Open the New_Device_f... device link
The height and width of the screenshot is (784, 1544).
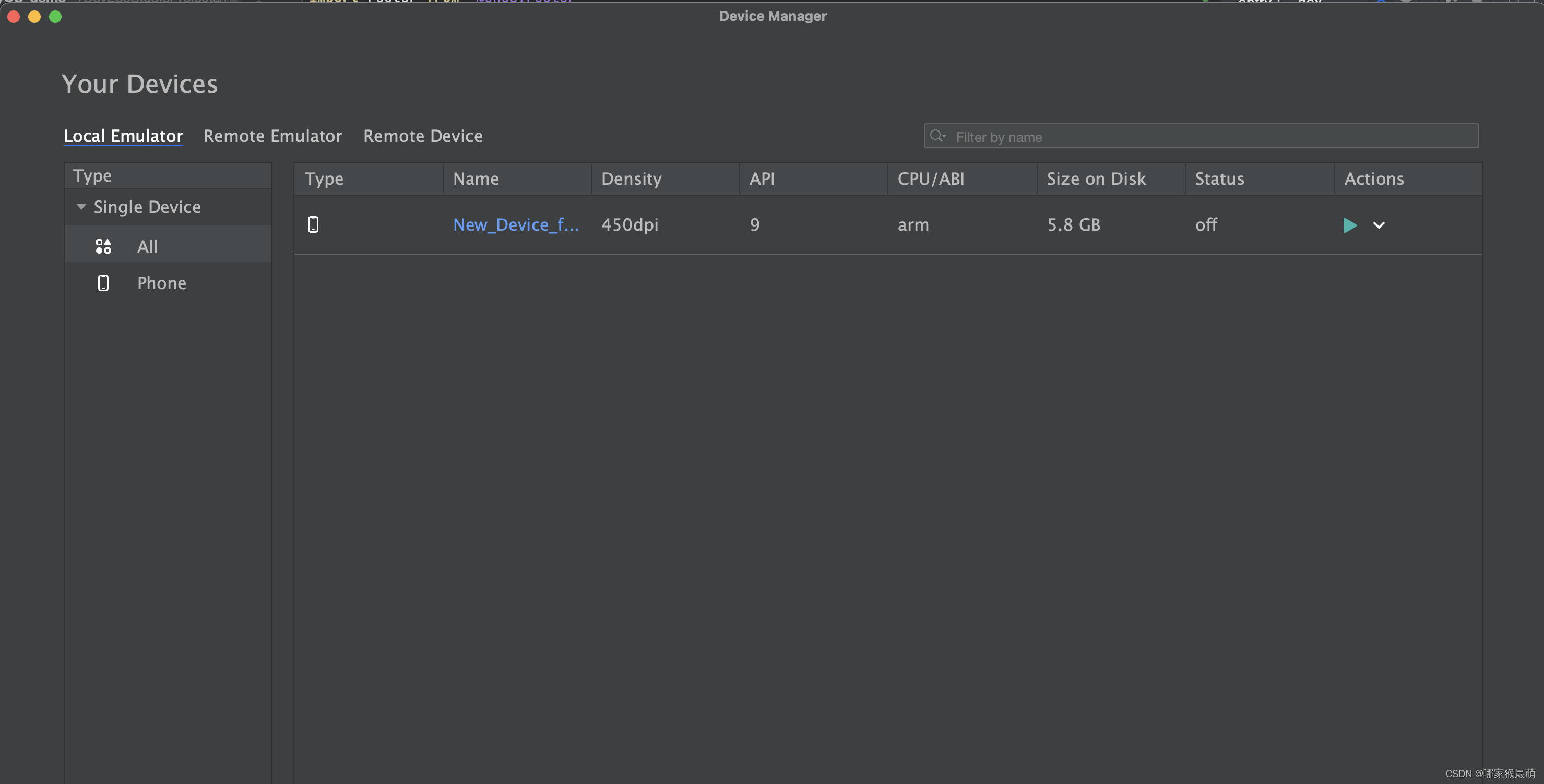click(516, 225)
